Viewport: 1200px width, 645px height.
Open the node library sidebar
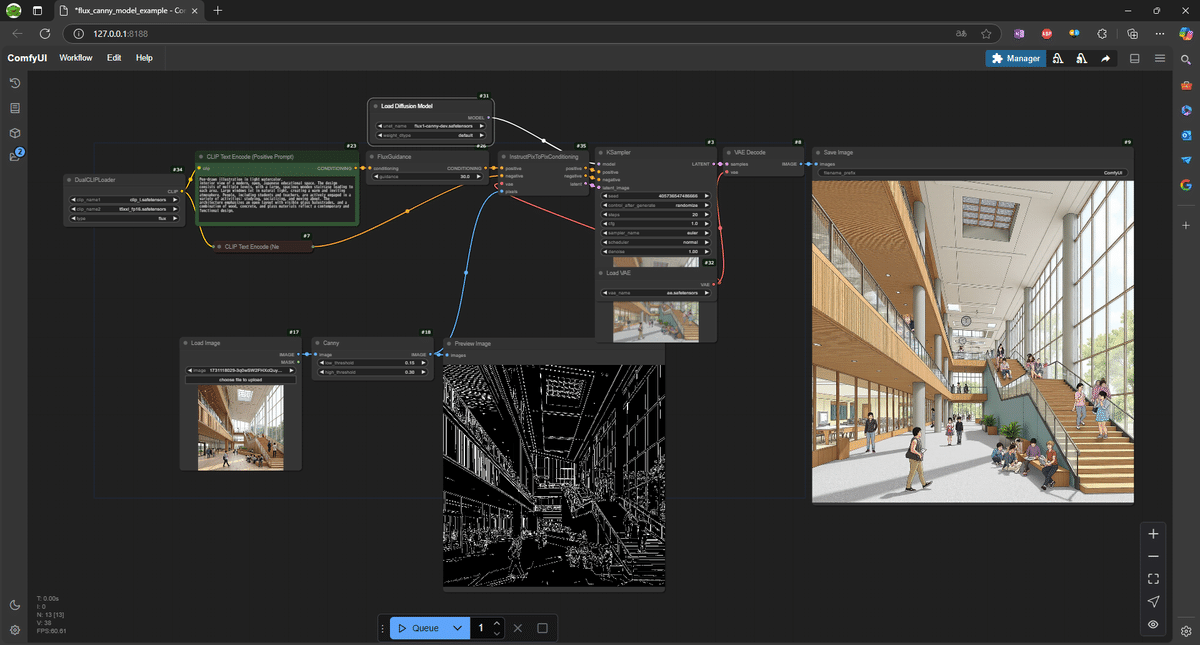(14, 107)
